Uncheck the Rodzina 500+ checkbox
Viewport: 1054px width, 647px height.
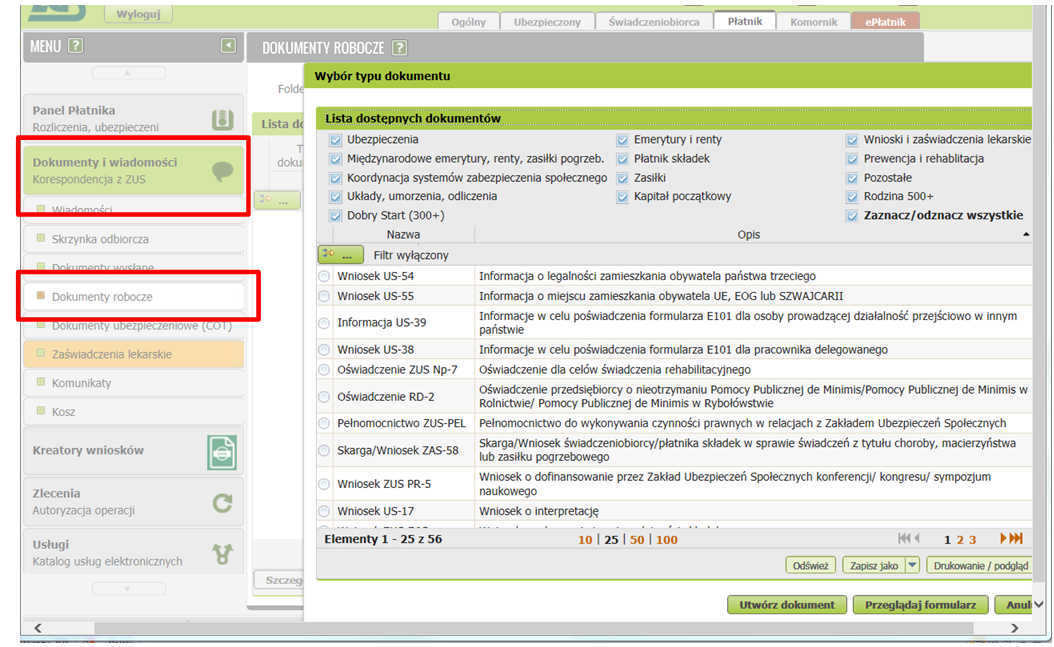click(x=853, y=197)
